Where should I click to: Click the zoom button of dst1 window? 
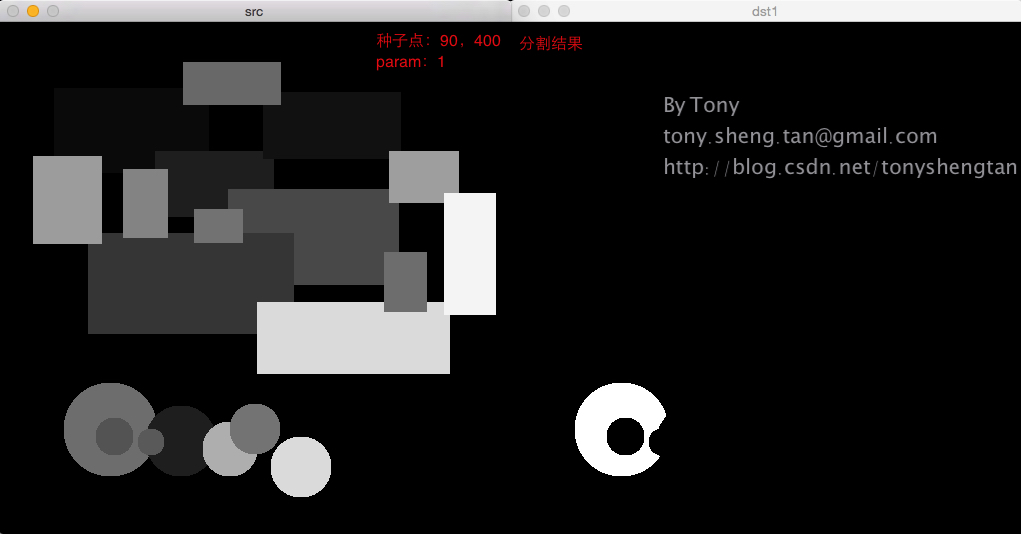point(564,11)
